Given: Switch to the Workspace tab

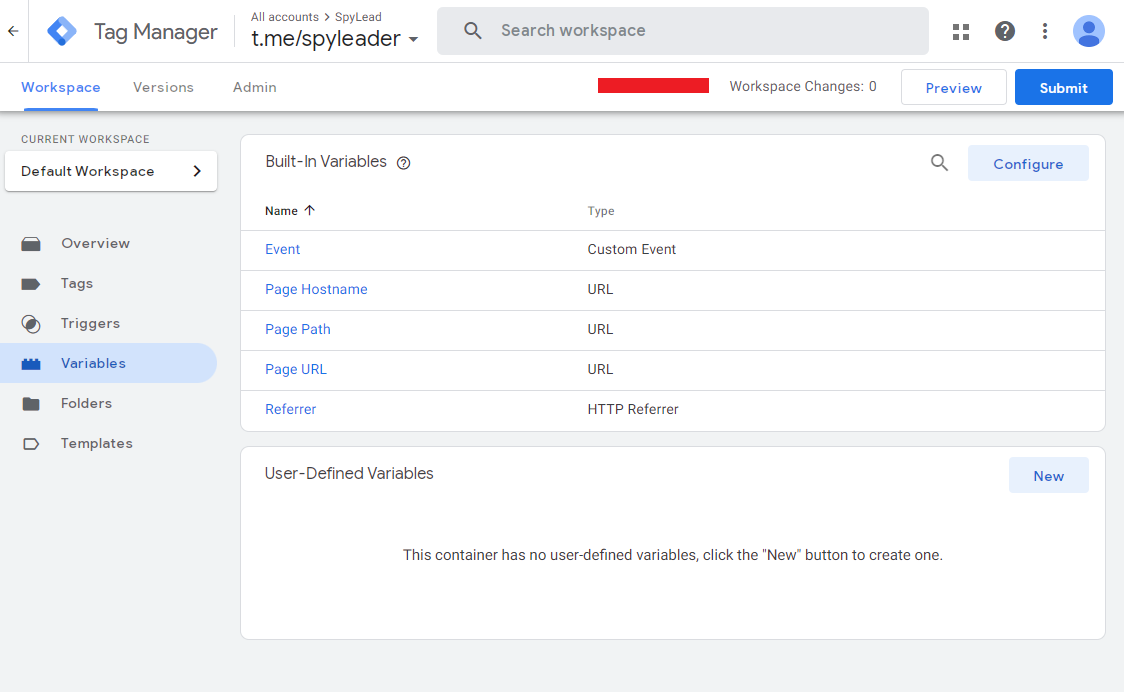Looking at the screenshot, I should click(61, 87).
